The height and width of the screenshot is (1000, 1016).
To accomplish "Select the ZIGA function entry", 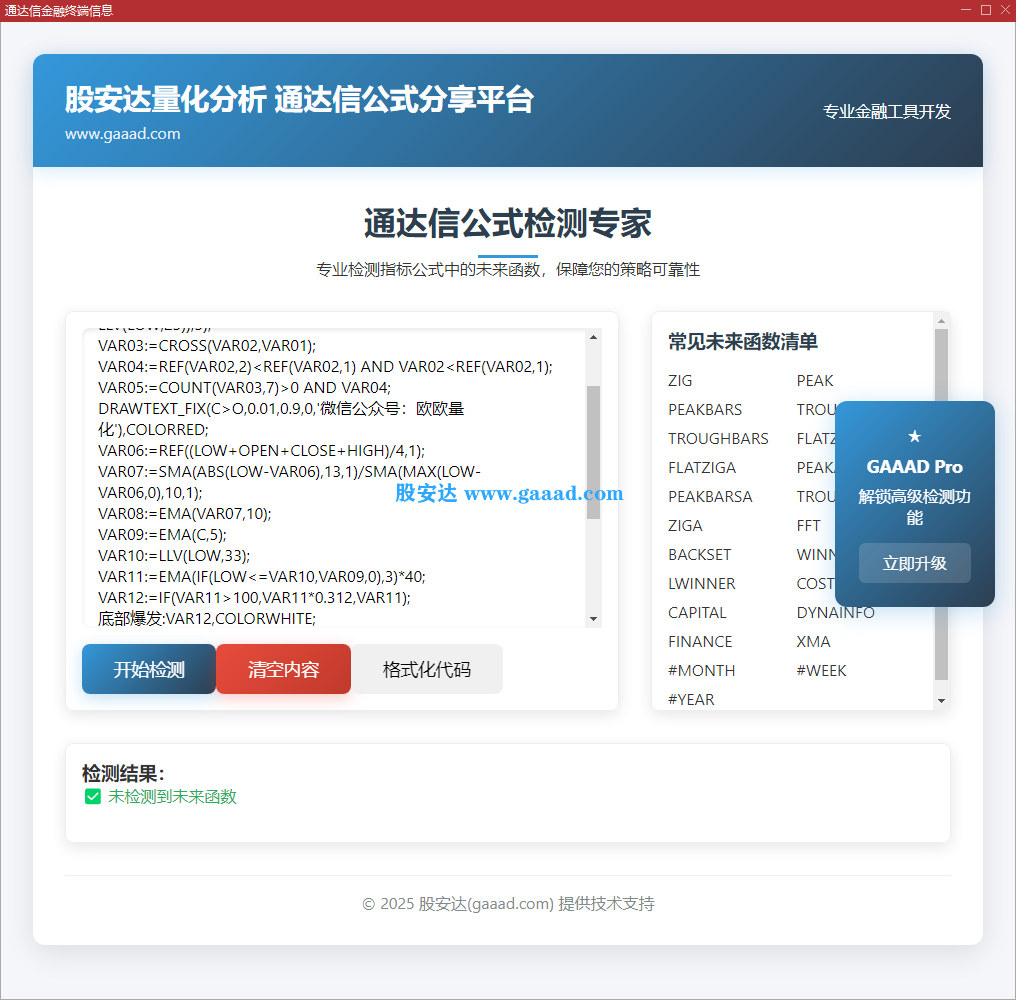I will (685, 526).
